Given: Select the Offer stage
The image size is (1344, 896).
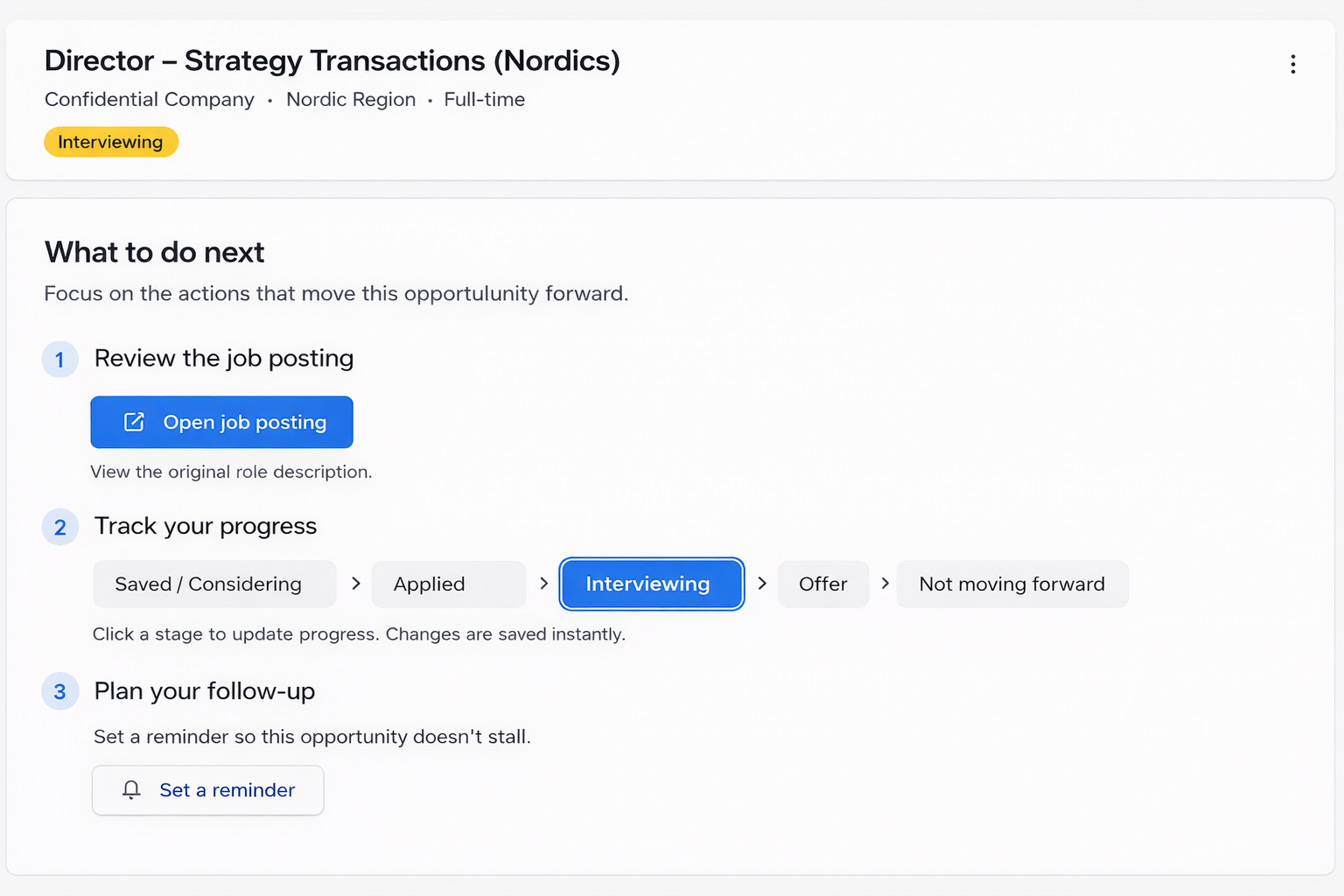Looking at the screenshot, I should [x=822, y=584].
